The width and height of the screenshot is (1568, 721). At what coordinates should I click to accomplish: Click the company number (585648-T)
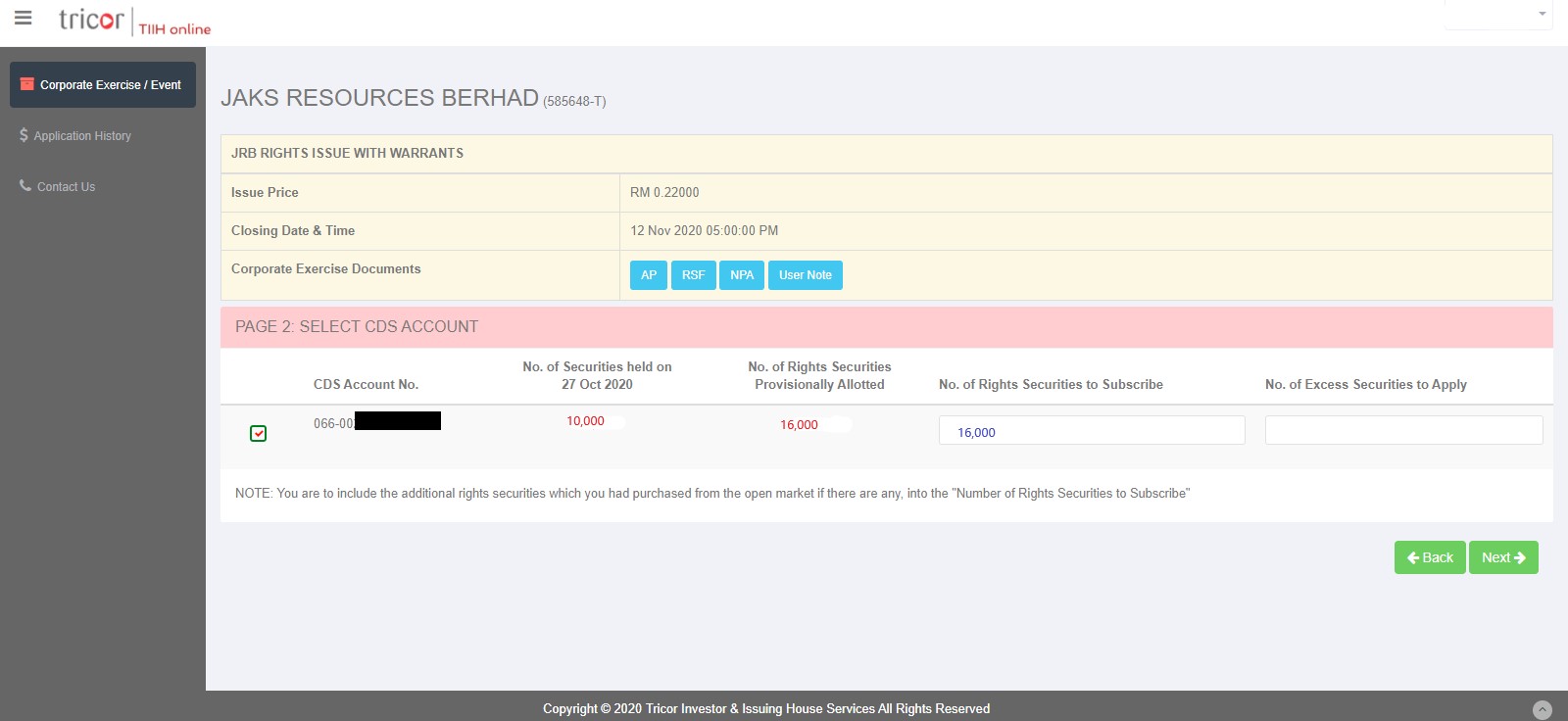[574, 102]
